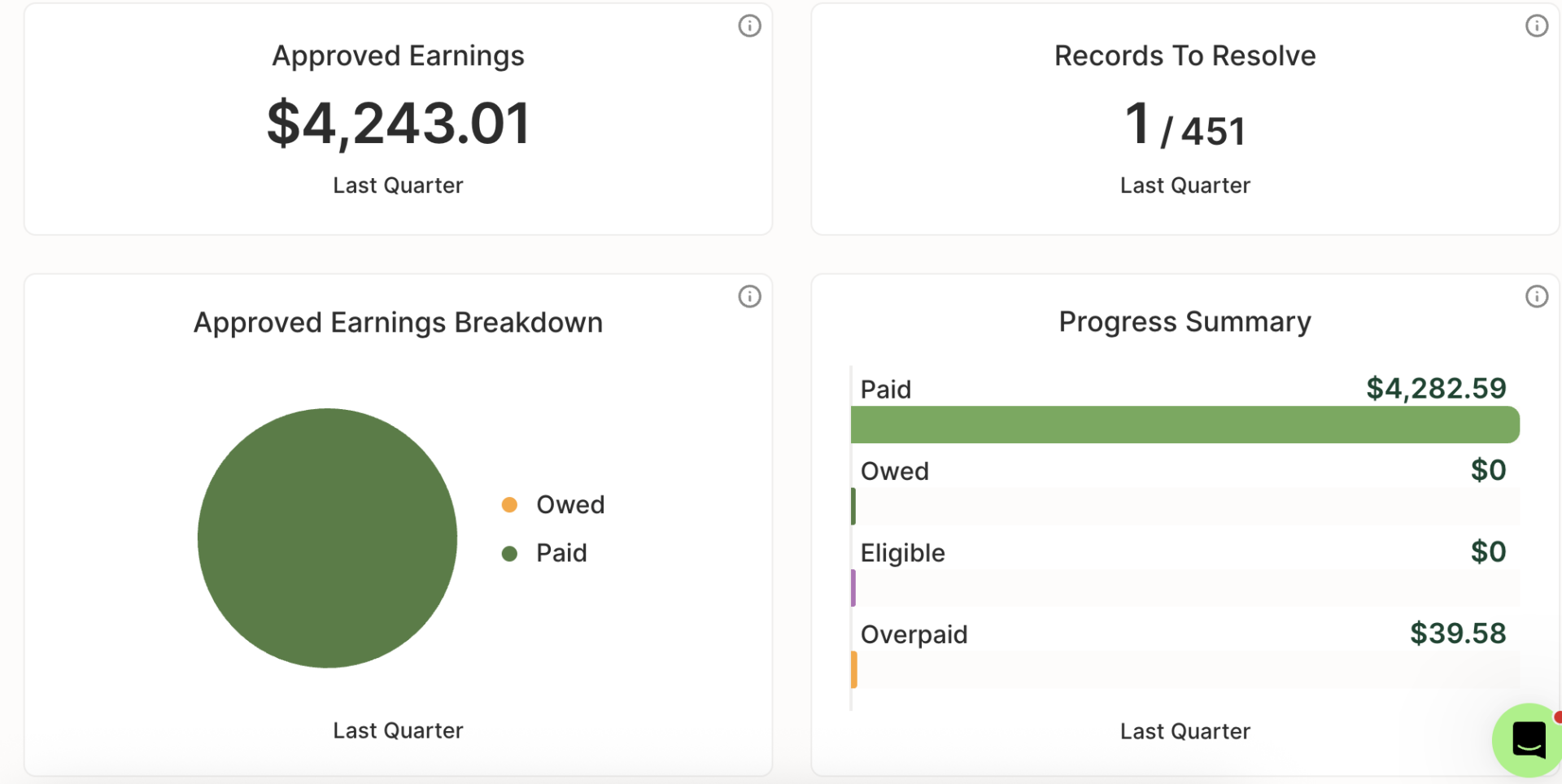Open the Approved Earnings info tooltip
The width and height of the screenshot is (1562, 784).
coord(749,26)
